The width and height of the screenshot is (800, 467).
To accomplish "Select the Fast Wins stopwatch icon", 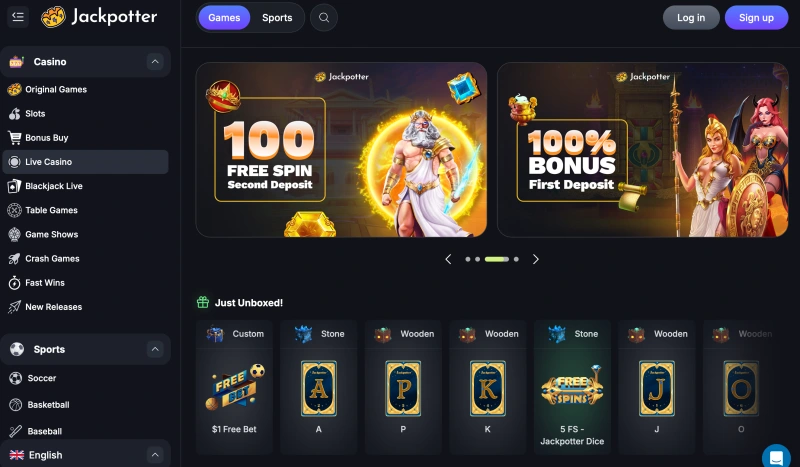I will [14, 283].
